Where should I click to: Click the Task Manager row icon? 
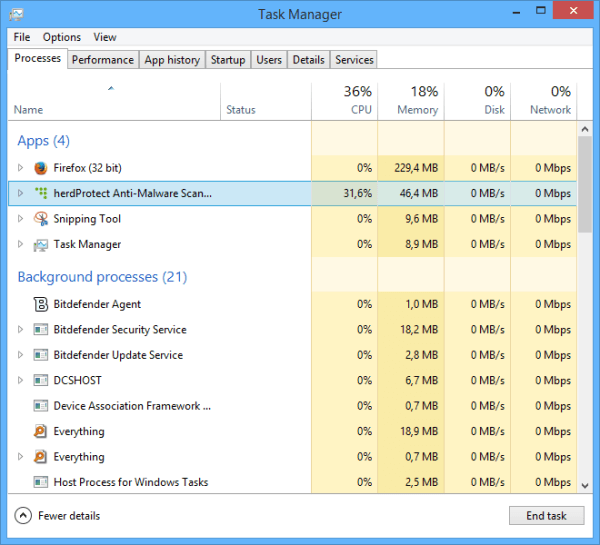(x=41, y=244)
